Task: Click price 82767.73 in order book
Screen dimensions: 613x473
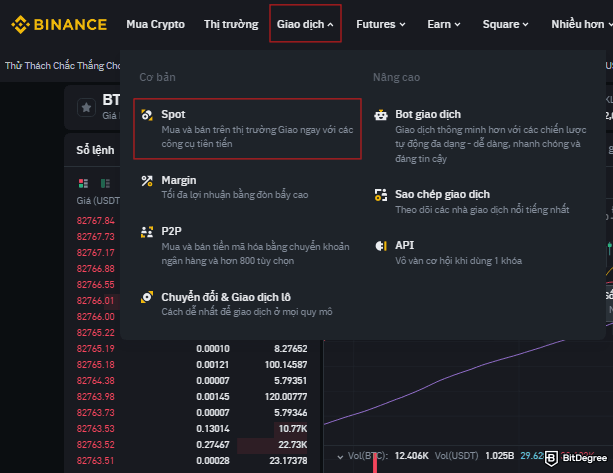Action: point(96,237)
